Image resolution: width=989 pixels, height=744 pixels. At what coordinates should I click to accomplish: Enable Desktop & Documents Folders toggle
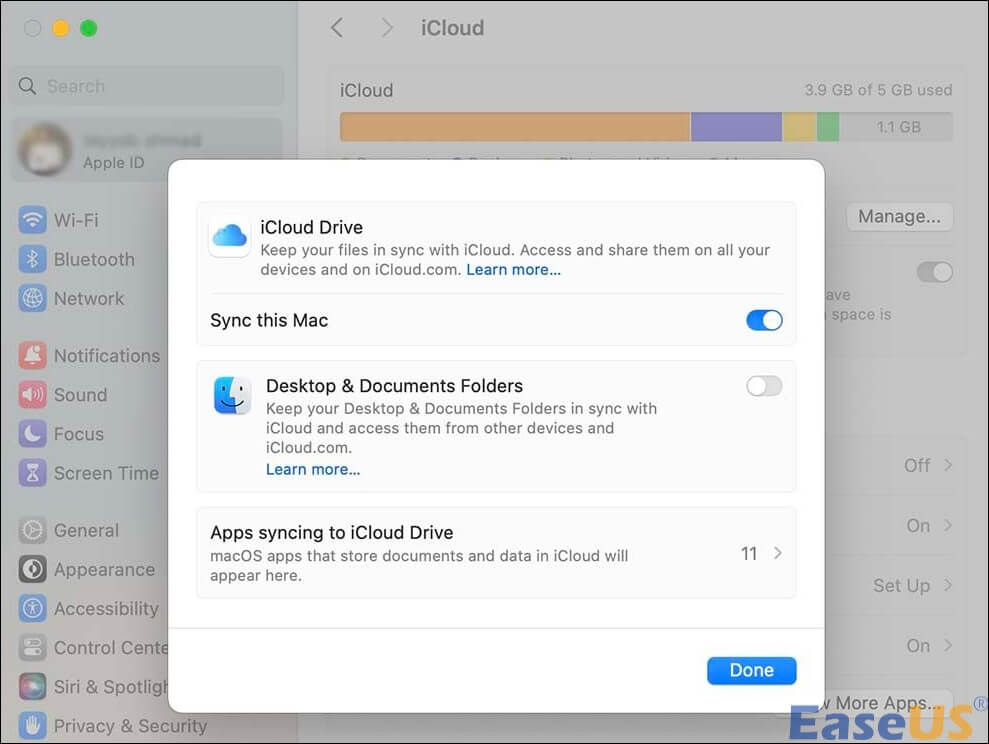click(x=764, y=386)
